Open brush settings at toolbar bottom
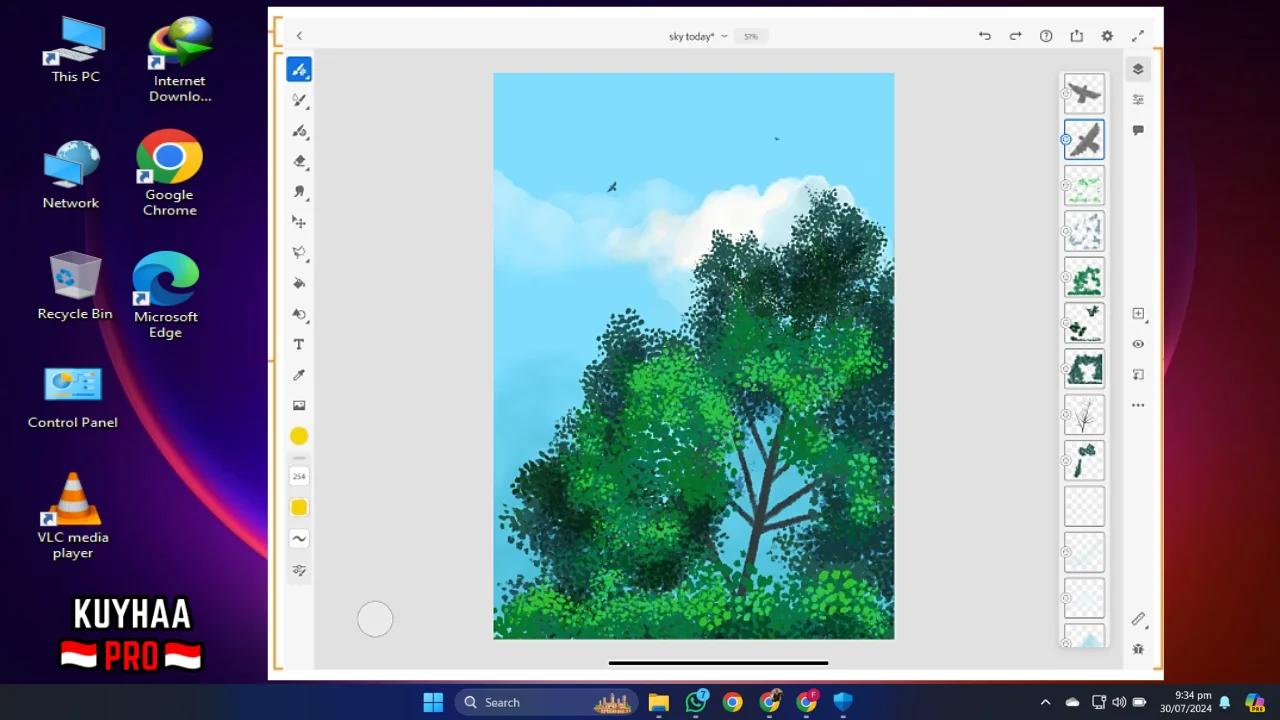This screenshot has width=1280, height=720. tap(299, 570)
